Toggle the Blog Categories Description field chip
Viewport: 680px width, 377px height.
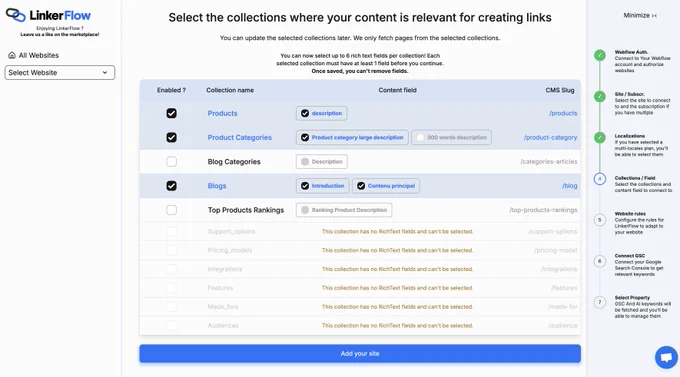coord(321,161)
